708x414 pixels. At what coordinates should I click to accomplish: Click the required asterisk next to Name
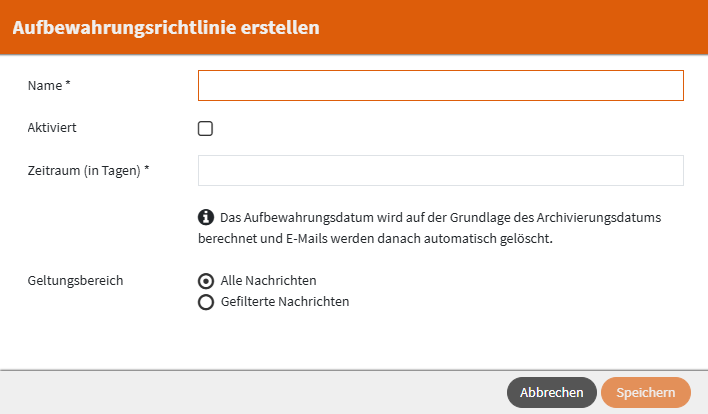[x=68, y=85]
